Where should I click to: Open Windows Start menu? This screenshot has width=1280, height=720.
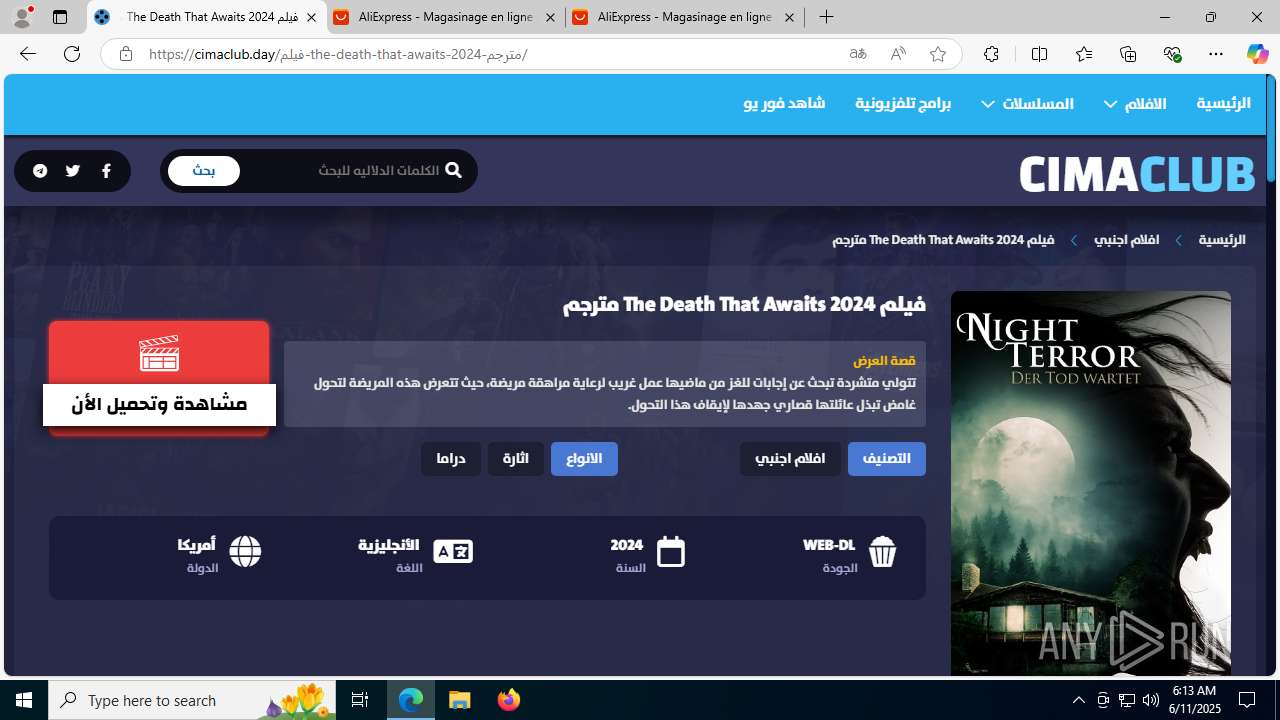click(x=24, y=700)
